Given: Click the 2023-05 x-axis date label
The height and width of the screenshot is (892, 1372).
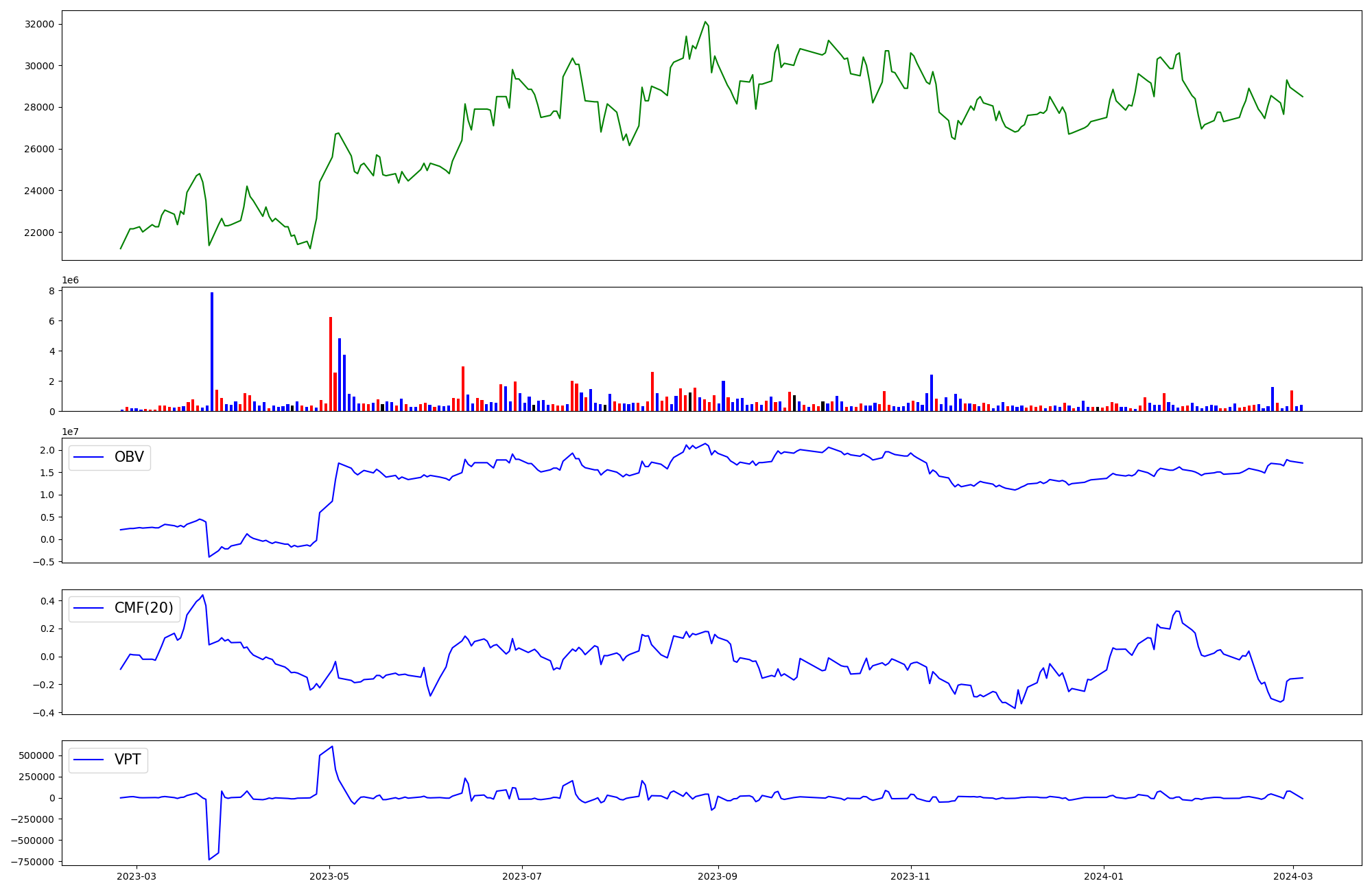Looking at the screenshot, I should point(329,876).
